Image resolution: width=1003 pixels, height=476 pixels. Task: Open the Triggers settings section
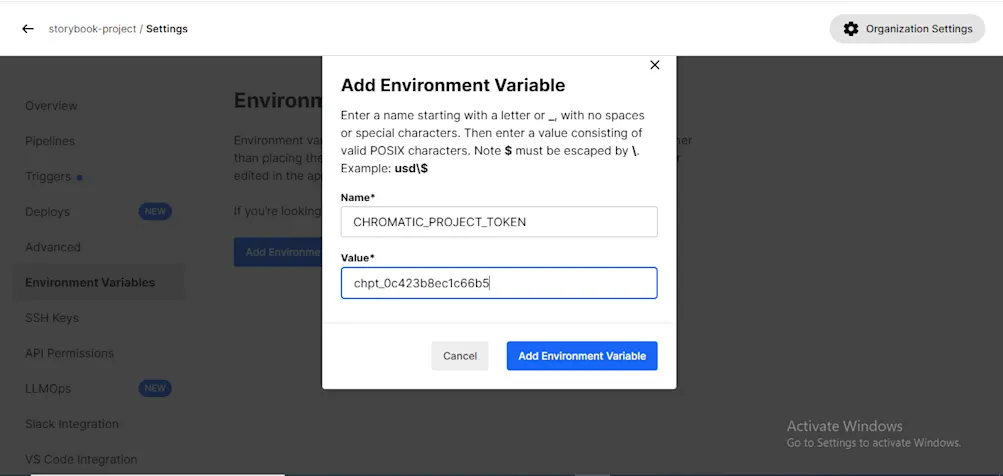[x=48, y=177]
